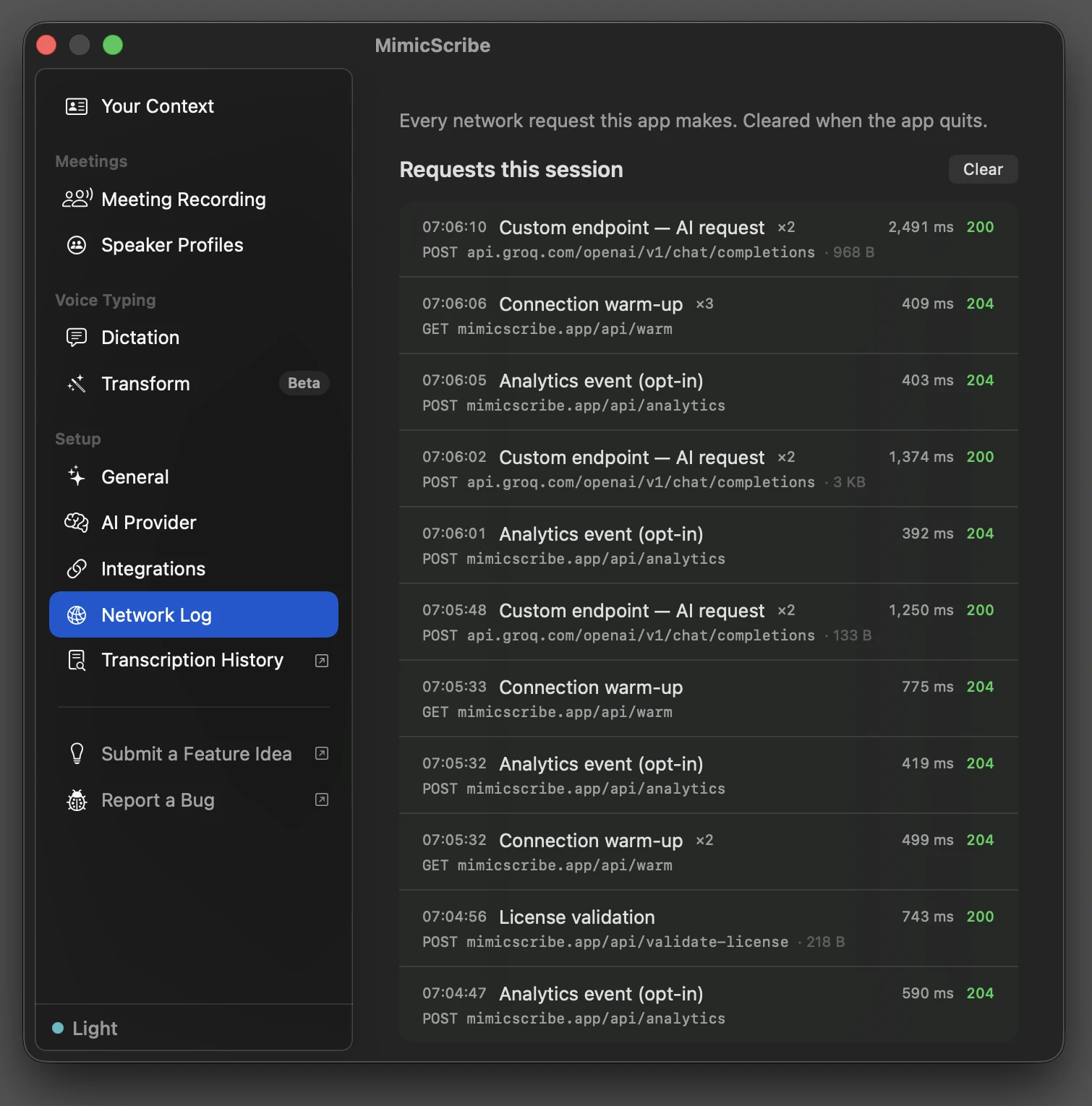Image resolution: width=1092 pixels, height=1106 pixels.
Task: Select General under Setup
Action: pyautogui.click(x=194, y=476)
